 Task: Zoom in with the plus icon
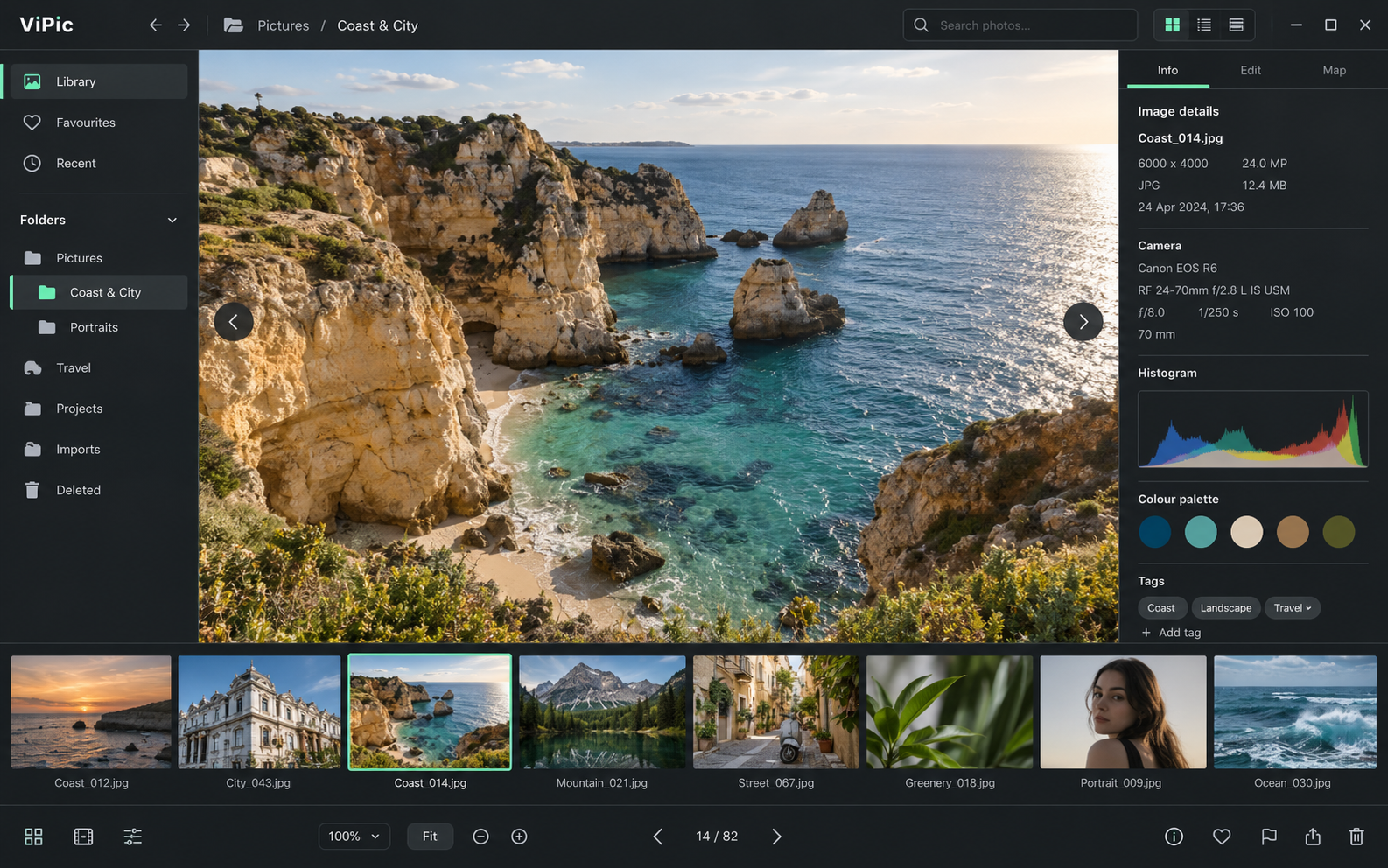[x=519, y=836]
